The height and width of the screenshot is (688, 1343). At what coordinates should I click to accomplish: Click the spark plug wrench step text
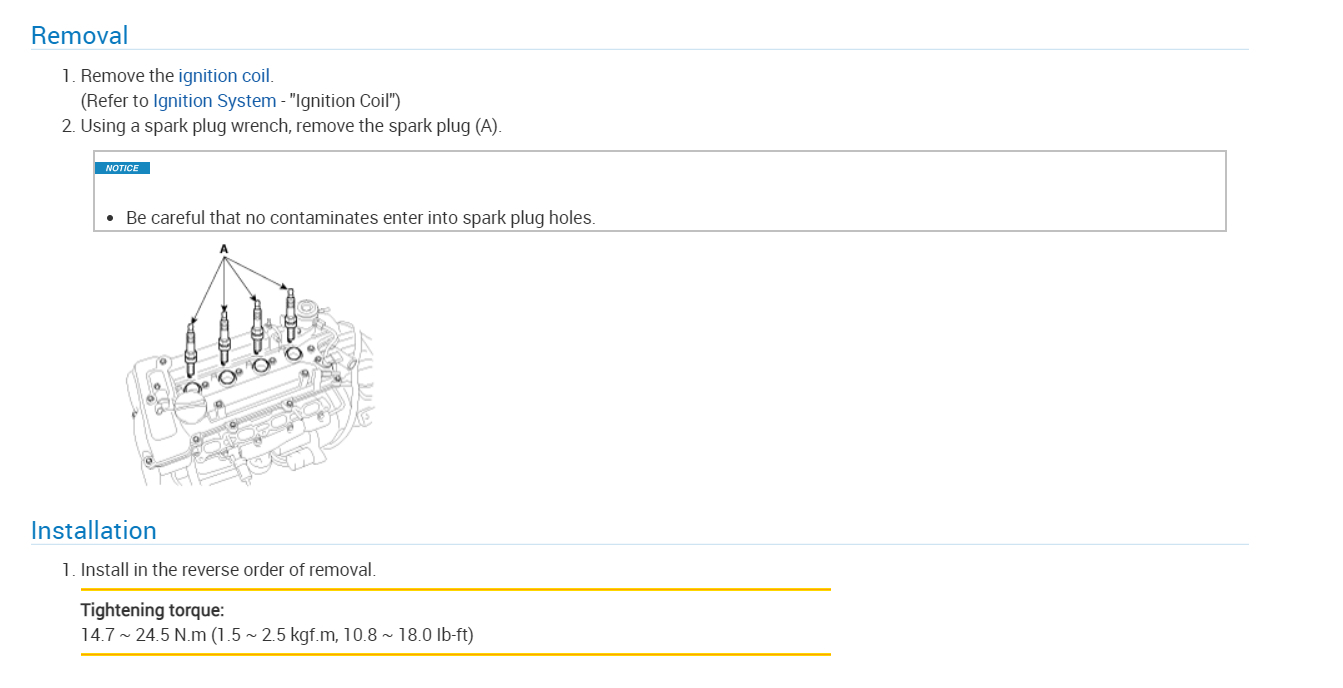290,127
